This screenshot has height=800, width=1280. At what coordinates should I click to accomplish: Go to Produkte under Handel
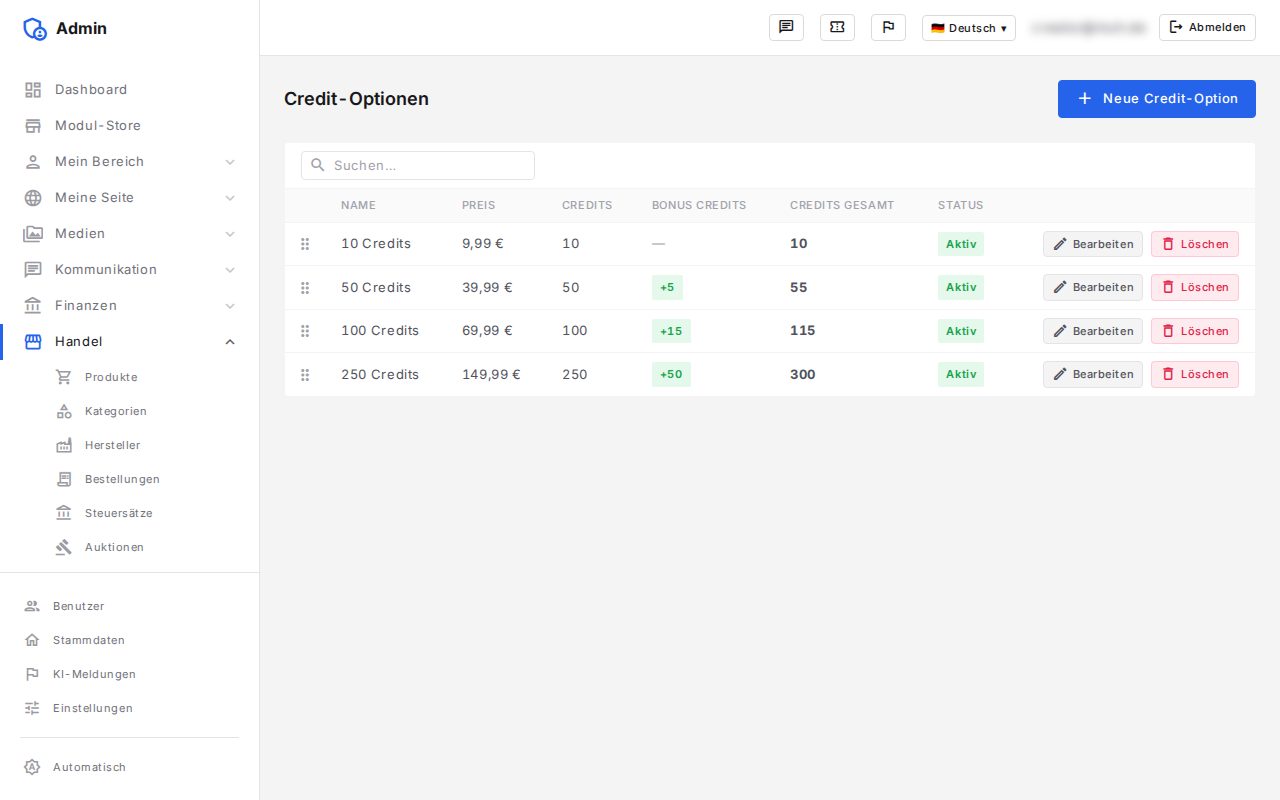pyautogui.click(x=129, y=377)
